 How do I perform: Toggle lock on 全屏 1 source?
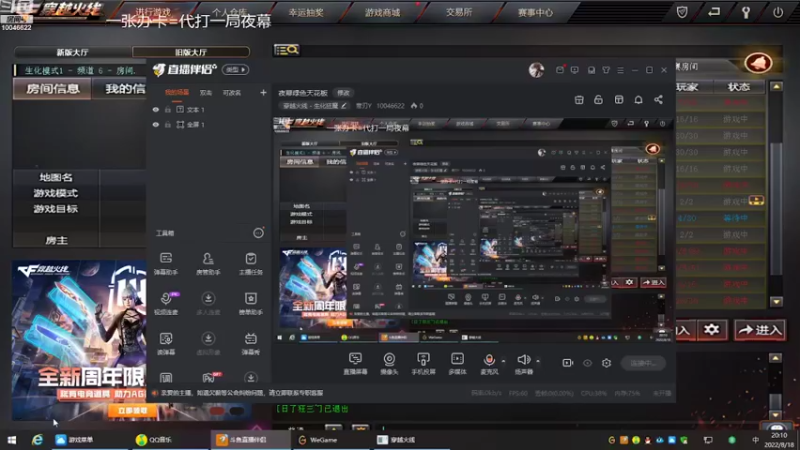(167, 124)
